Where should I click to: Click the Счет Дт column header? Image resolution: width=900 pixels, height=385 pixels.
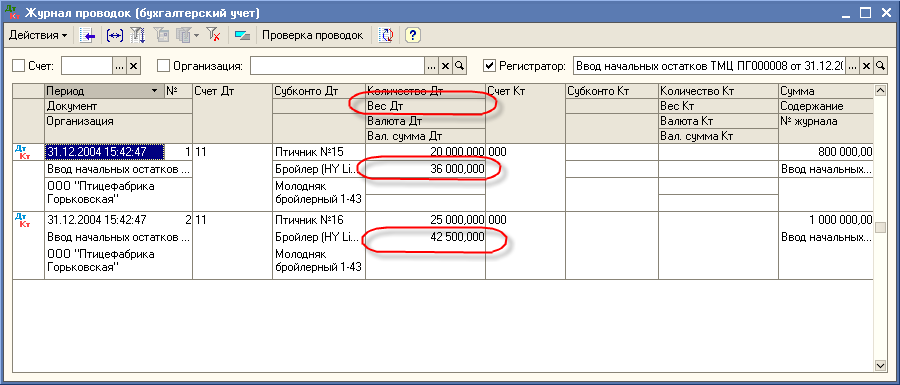(x=232, y=113)
